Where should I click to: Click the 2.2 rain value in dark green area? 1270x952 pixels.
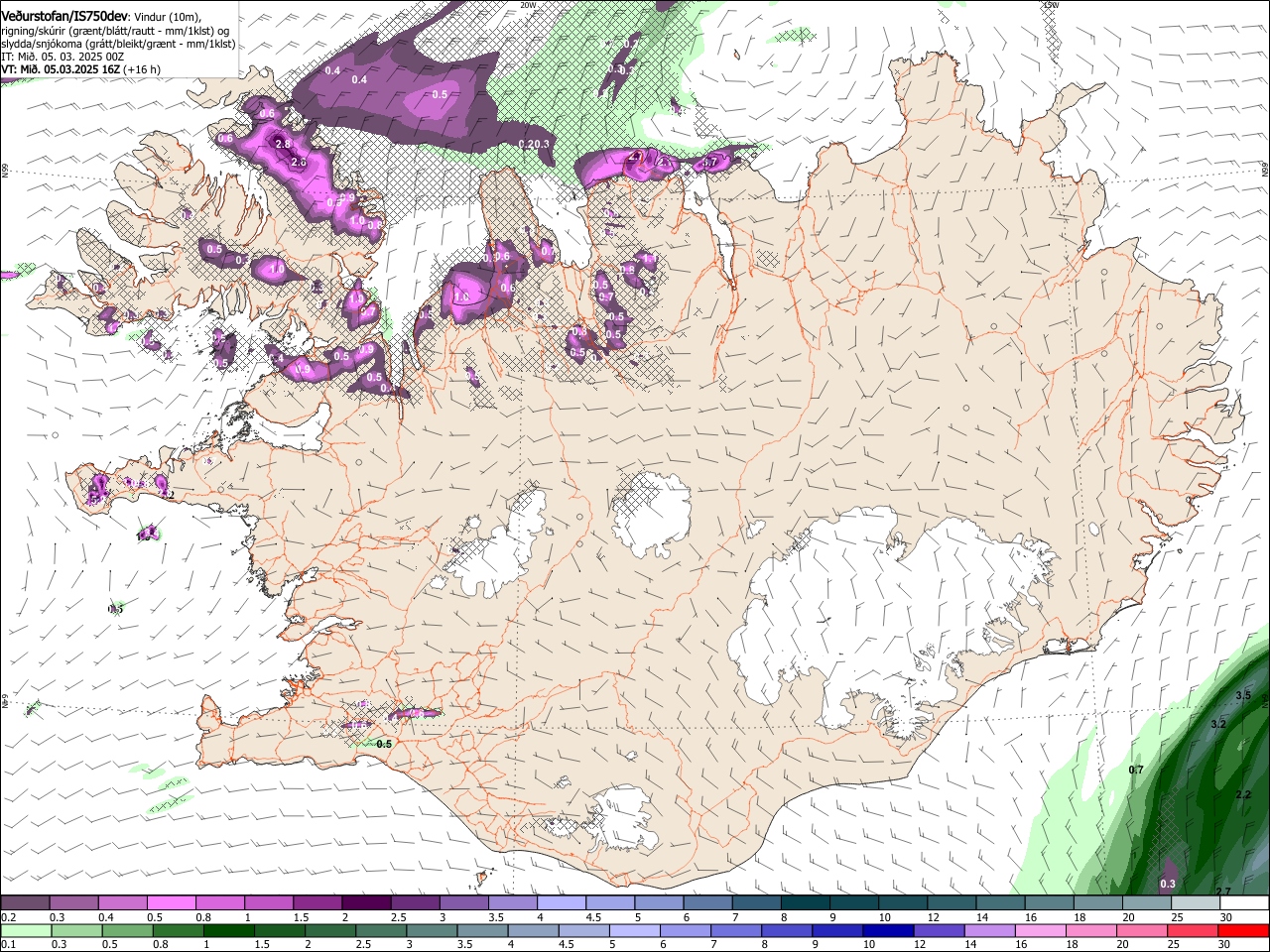pyautogui.click(x=1243, y=795)
